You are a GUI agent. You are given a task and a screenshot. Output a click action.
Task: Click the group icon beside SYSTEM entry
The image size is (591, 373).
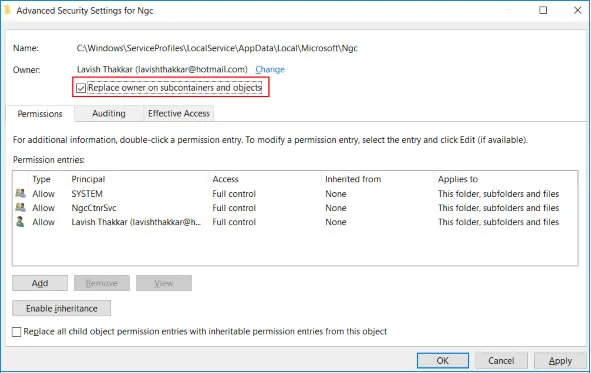coord(21,194)
